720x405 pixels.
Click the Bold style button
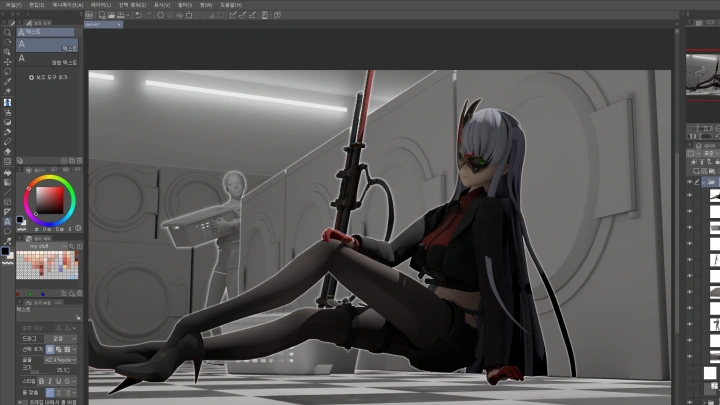tap(42, 381)
